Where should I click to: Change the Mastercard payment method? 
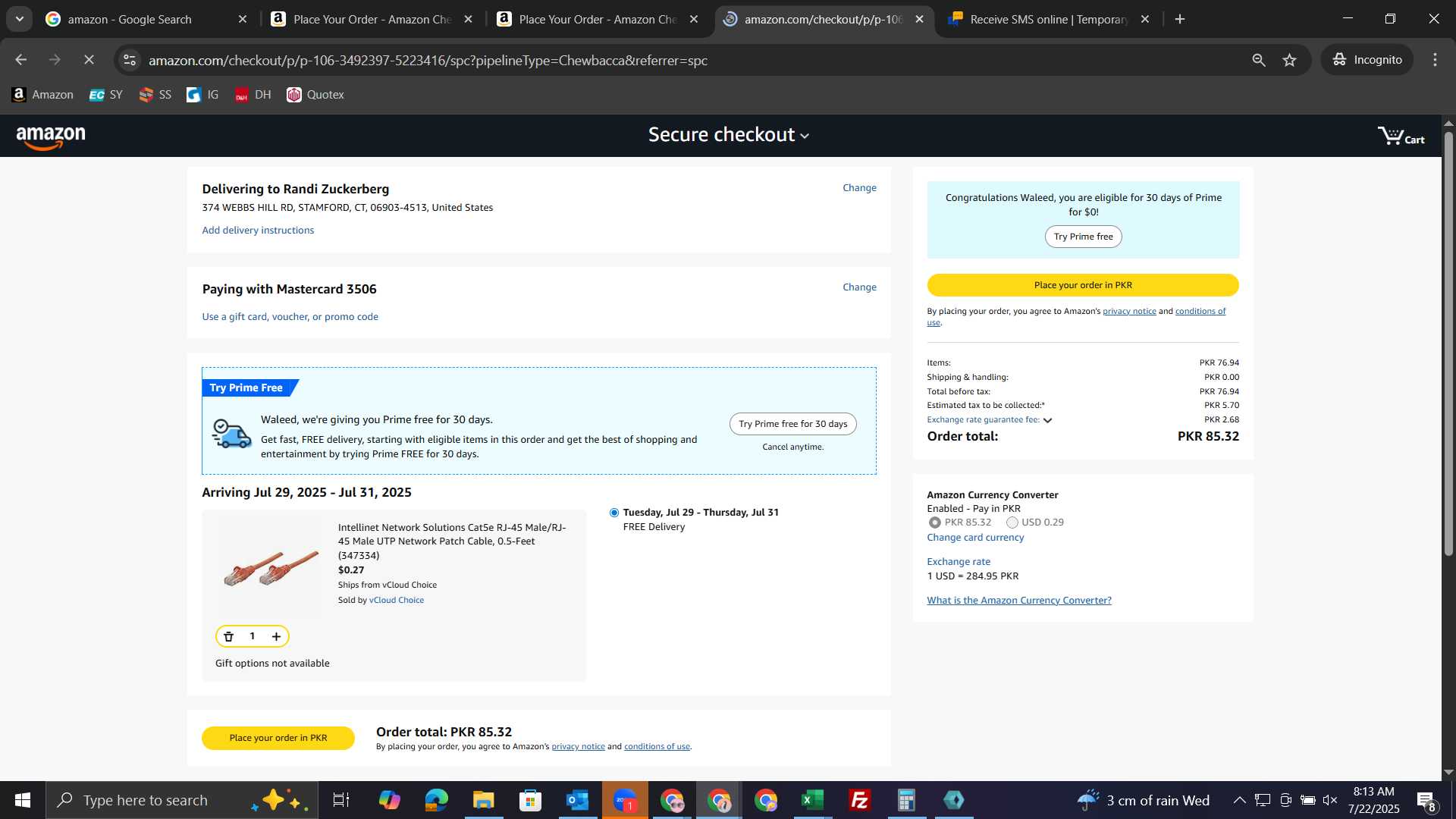(859, 287)
